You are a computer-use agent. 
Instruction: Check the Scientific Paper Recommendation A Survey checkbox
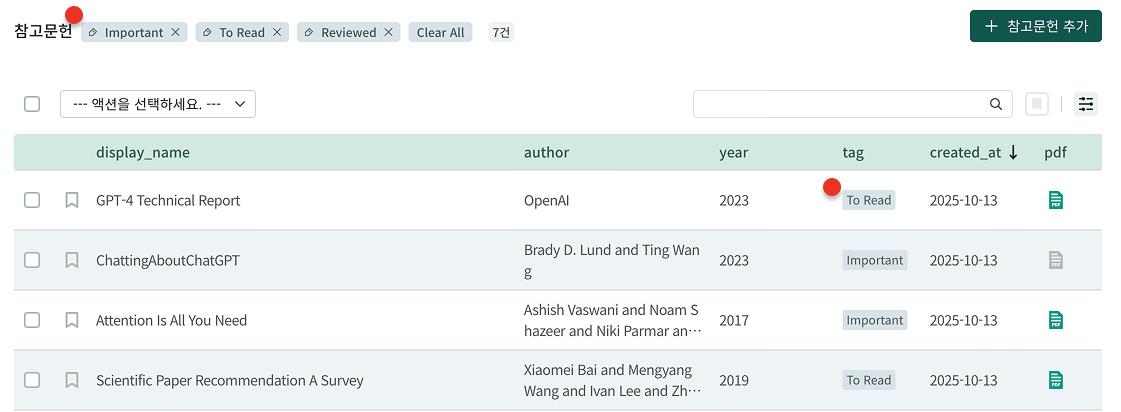32,381
